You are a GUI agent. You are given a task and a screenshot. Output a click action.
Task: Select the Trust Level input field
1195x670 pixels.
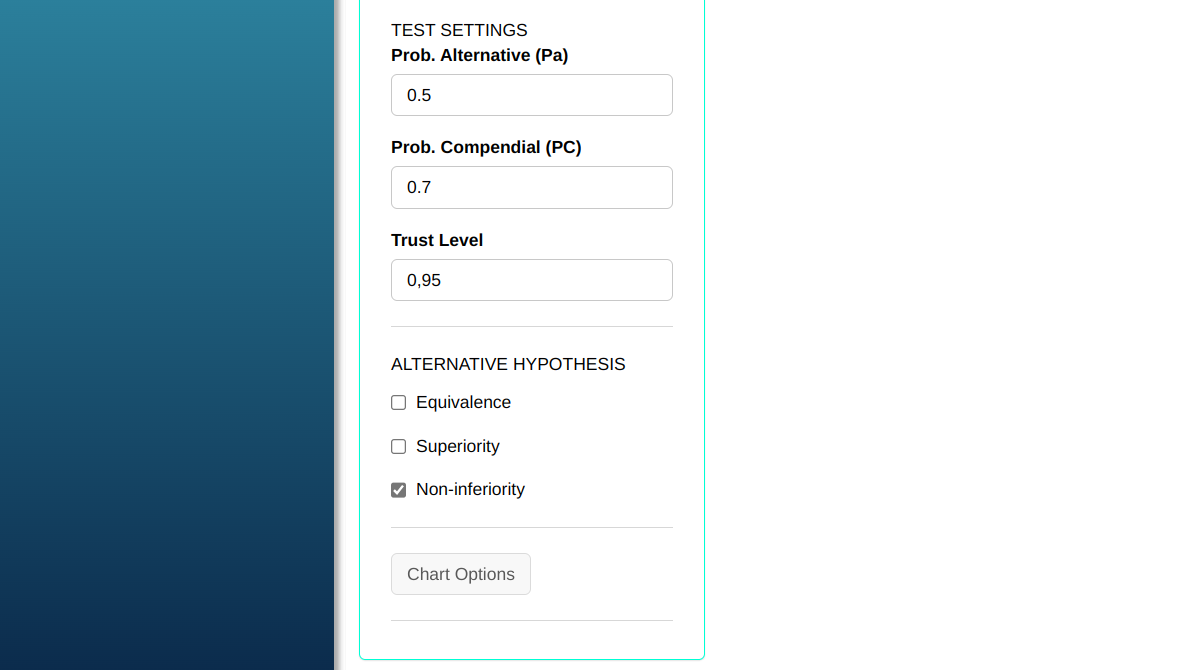click(531, 280)
